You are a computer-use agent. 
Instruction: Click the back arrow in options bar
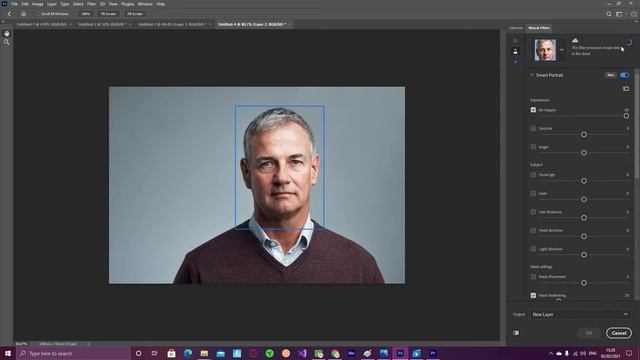coord(9,14)
